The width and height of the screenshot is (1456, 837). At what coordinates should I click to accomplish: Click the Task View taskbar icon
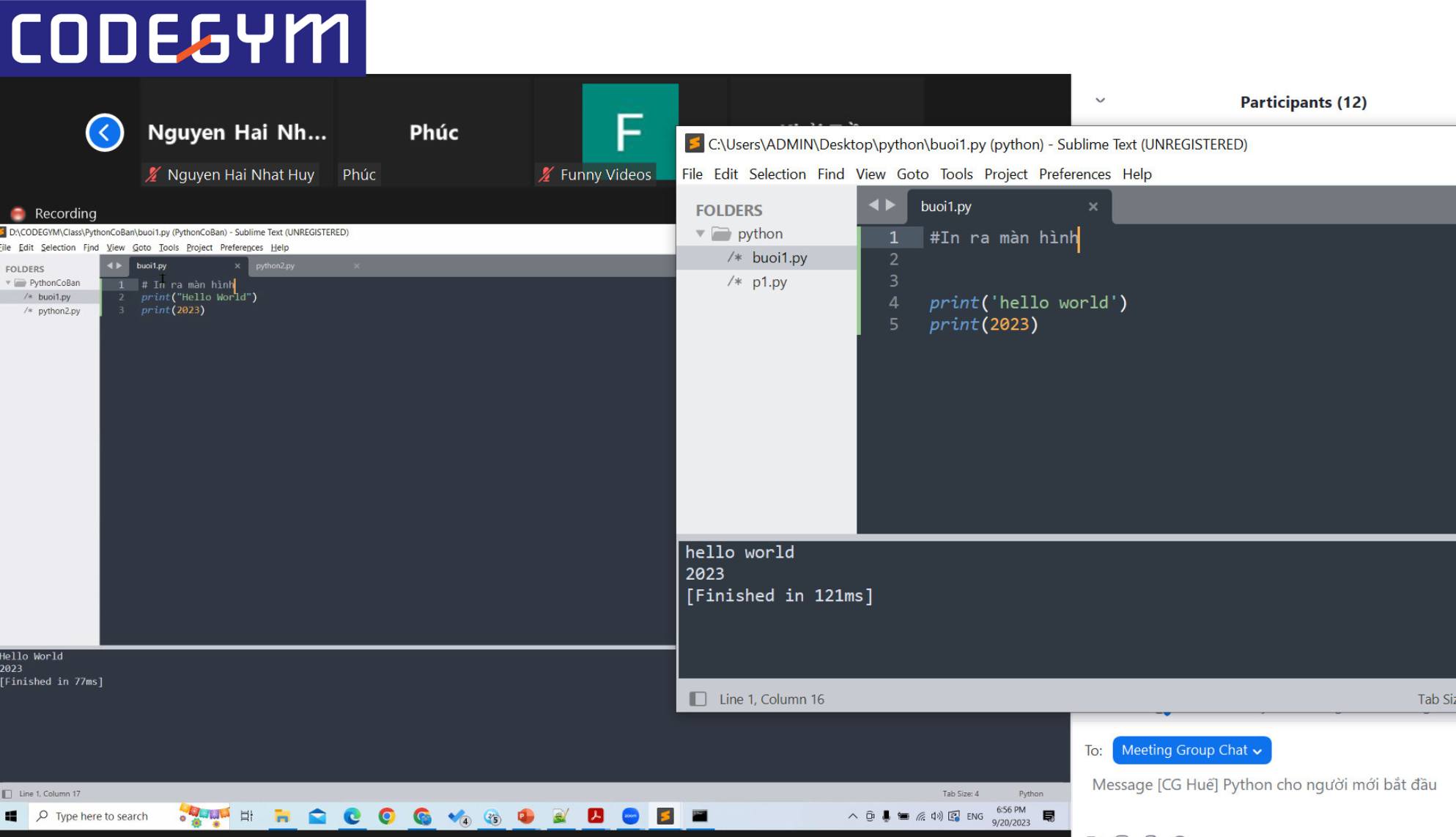click(246, 816)
